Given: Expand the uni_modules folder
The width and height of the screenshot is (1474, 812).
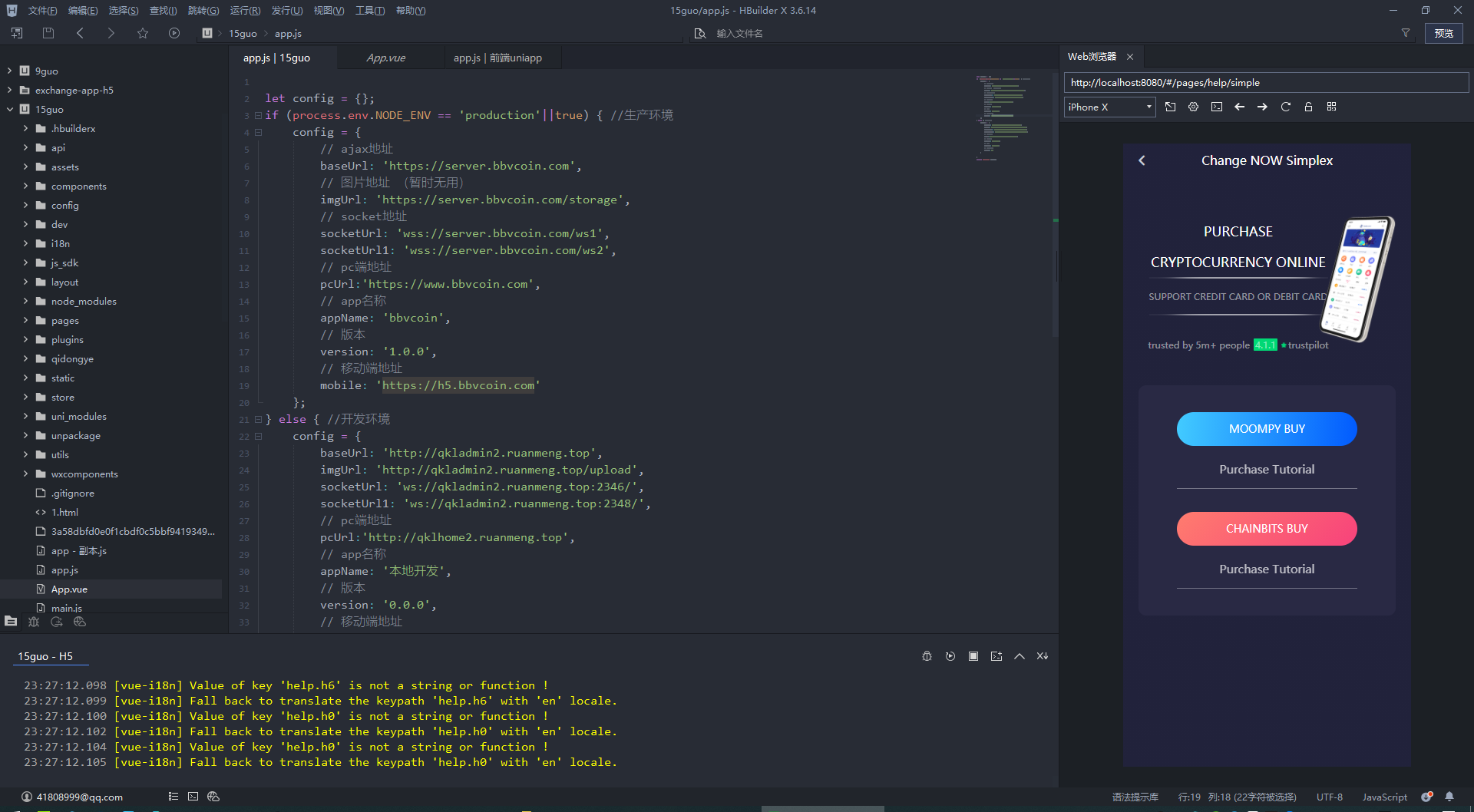Looking at the screenshot, I should point(25,416).
